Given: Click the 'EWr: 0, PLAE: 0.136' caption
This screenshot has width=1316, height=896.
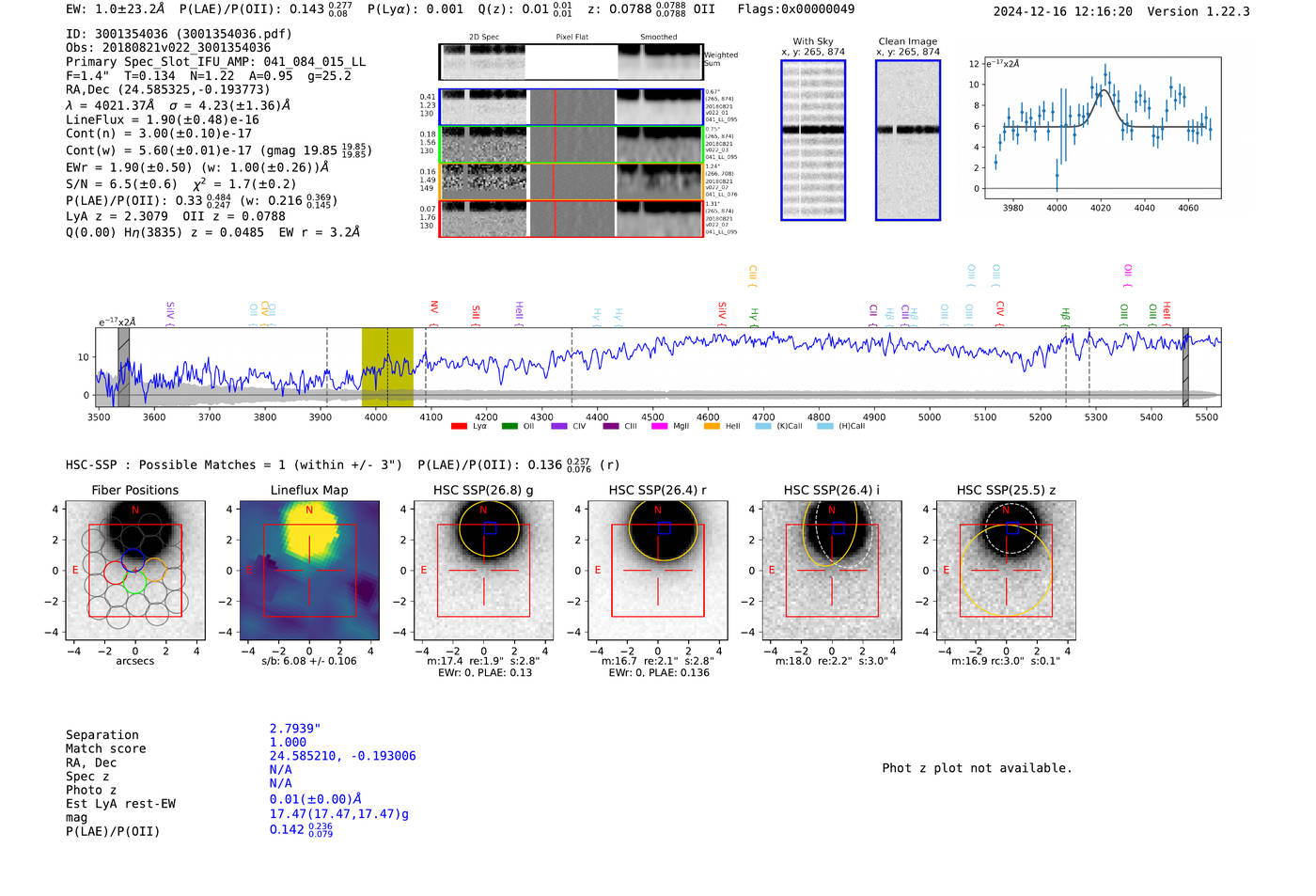Looking at the screenshot, I should tap(659, 672).
